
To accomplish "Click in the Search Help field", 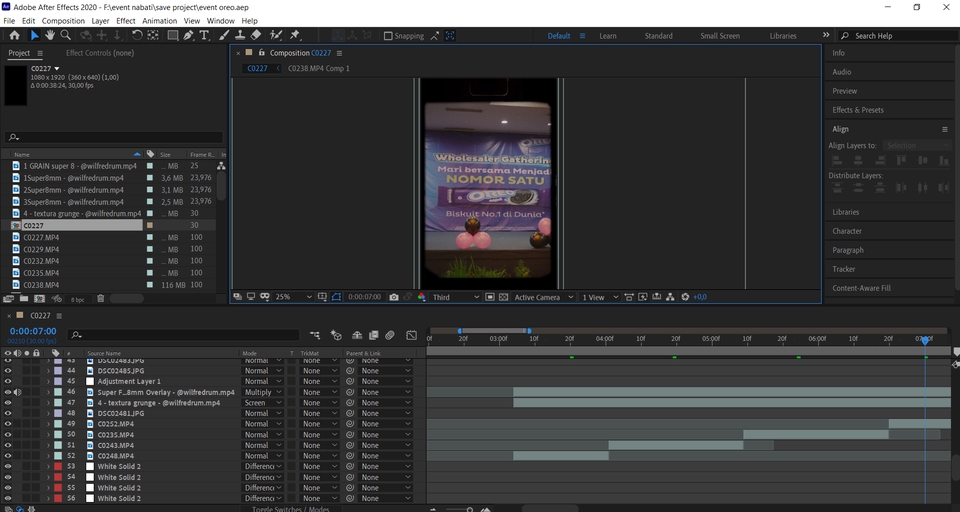I will point(897,36).
